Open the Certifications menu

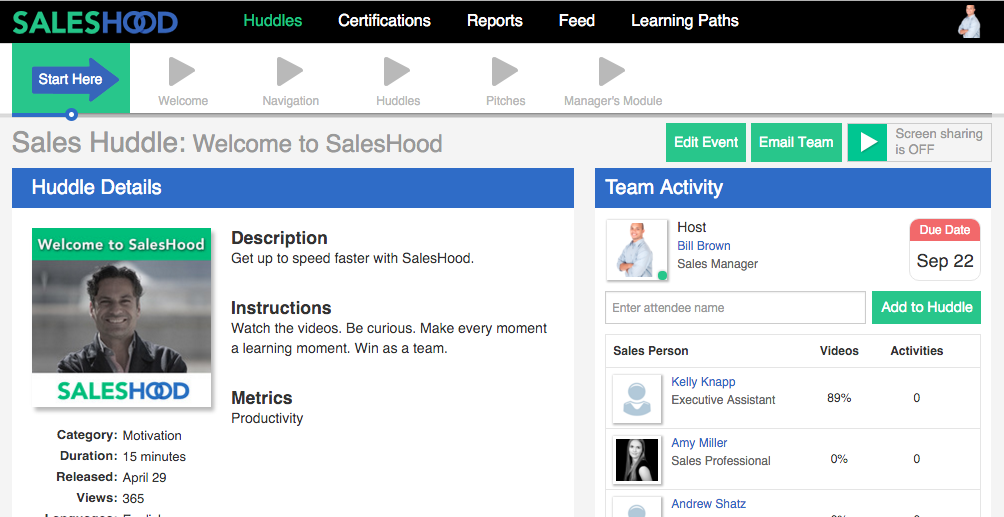[384, 21]
